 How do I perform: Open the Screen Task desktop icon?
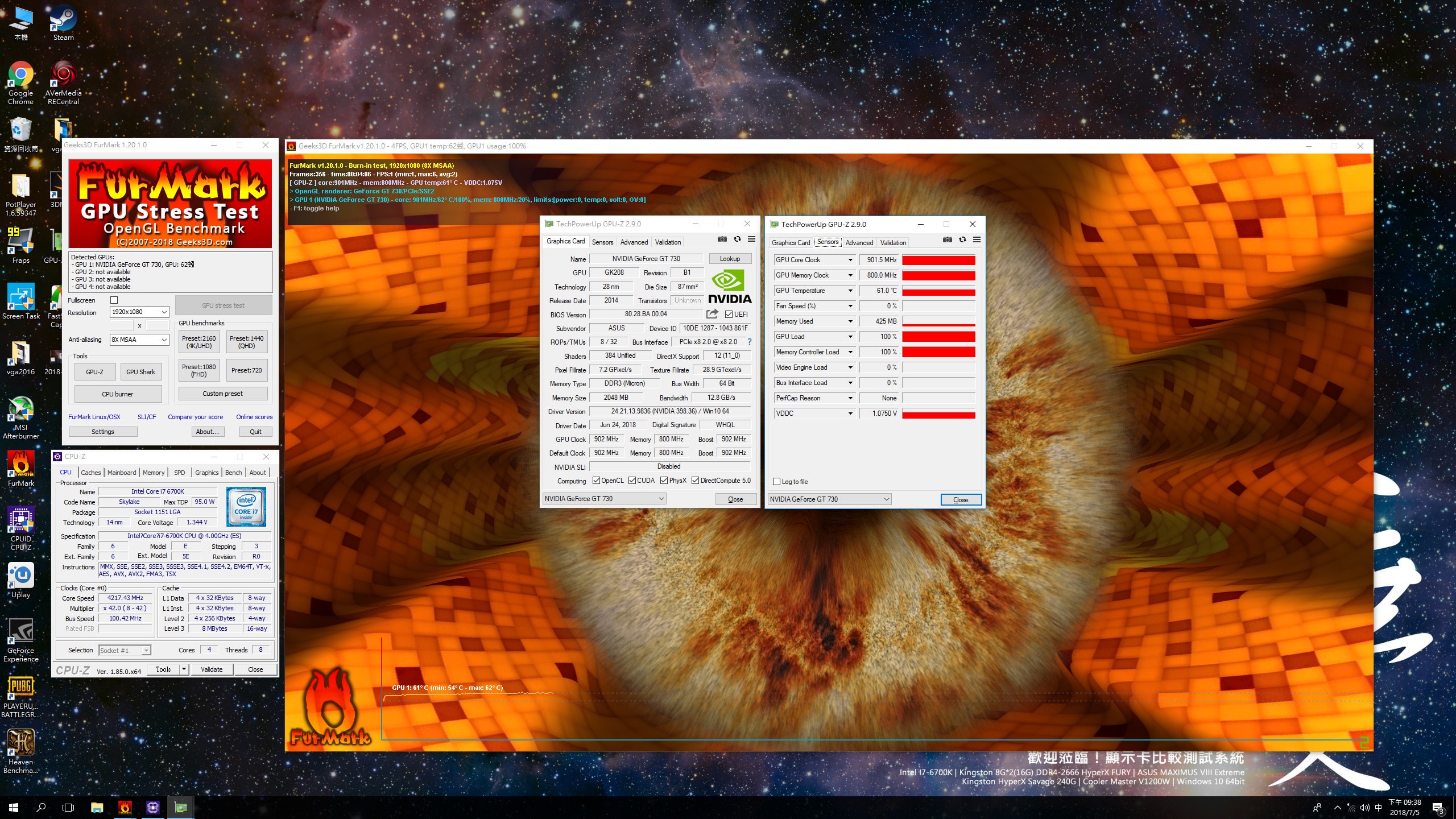[20, 301]
